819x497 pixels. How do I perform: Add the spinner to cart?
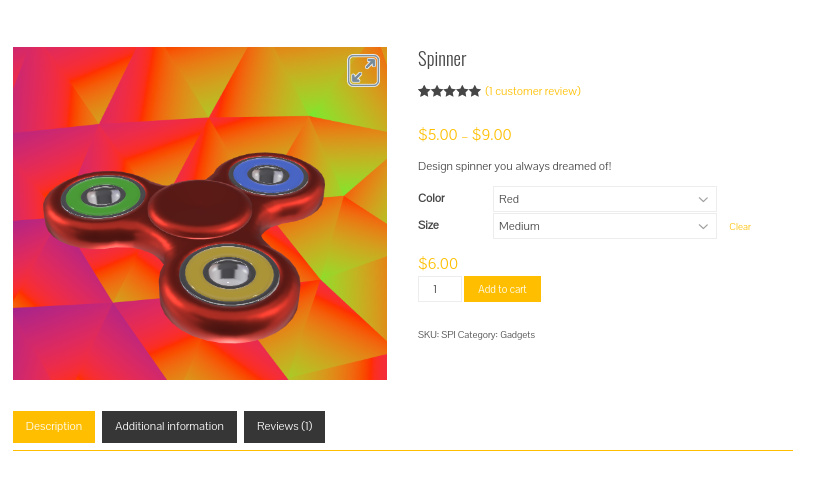pyautogui.click(x=502, y=289)
